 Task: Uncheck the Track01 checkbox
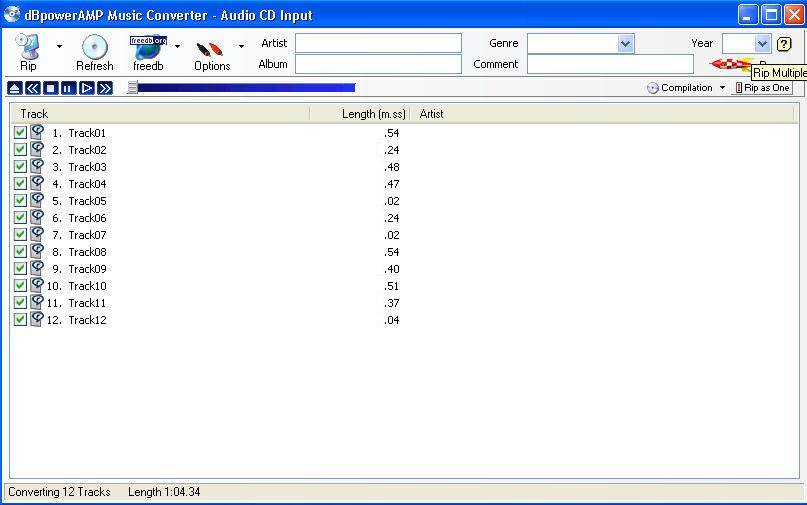coord(20,132)
